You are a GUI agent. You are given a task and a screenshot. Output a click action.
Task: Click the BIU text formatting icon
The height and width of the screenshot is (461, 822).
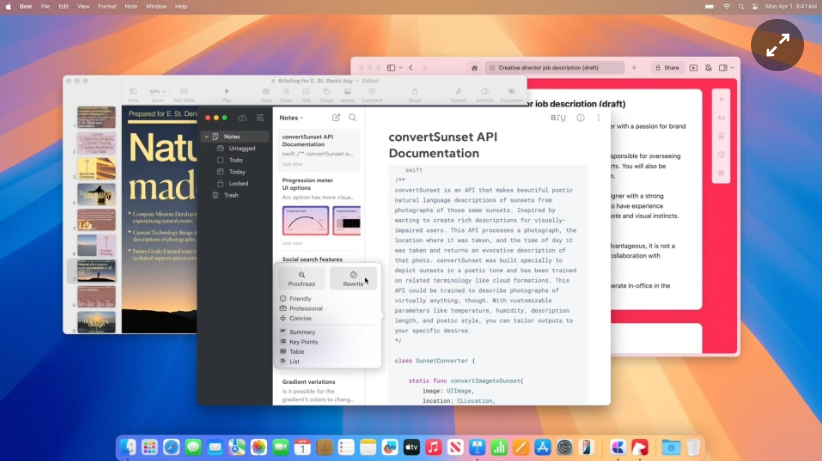pyautogui.click(x=558, y=118)
